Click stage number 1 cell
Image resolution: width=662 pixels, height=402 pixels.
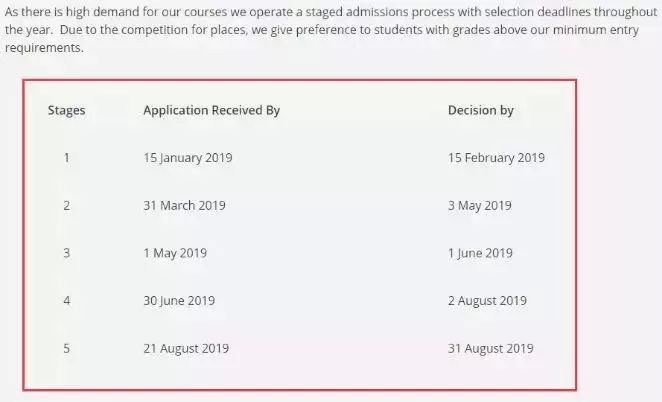[x=66, y=158]
